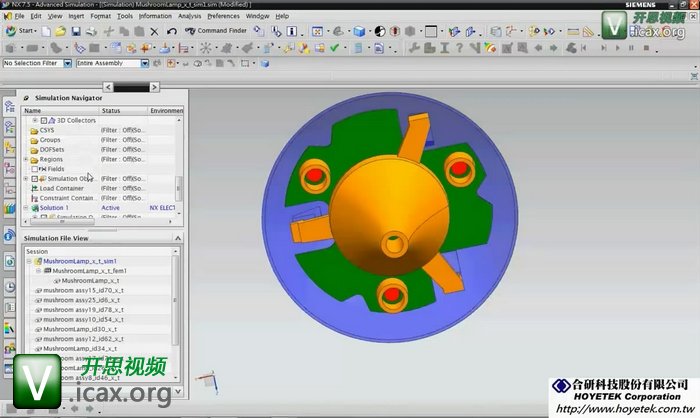Toggle the Simulation Object container checkbox
700x418 pixels.
[x=35, y=178]
